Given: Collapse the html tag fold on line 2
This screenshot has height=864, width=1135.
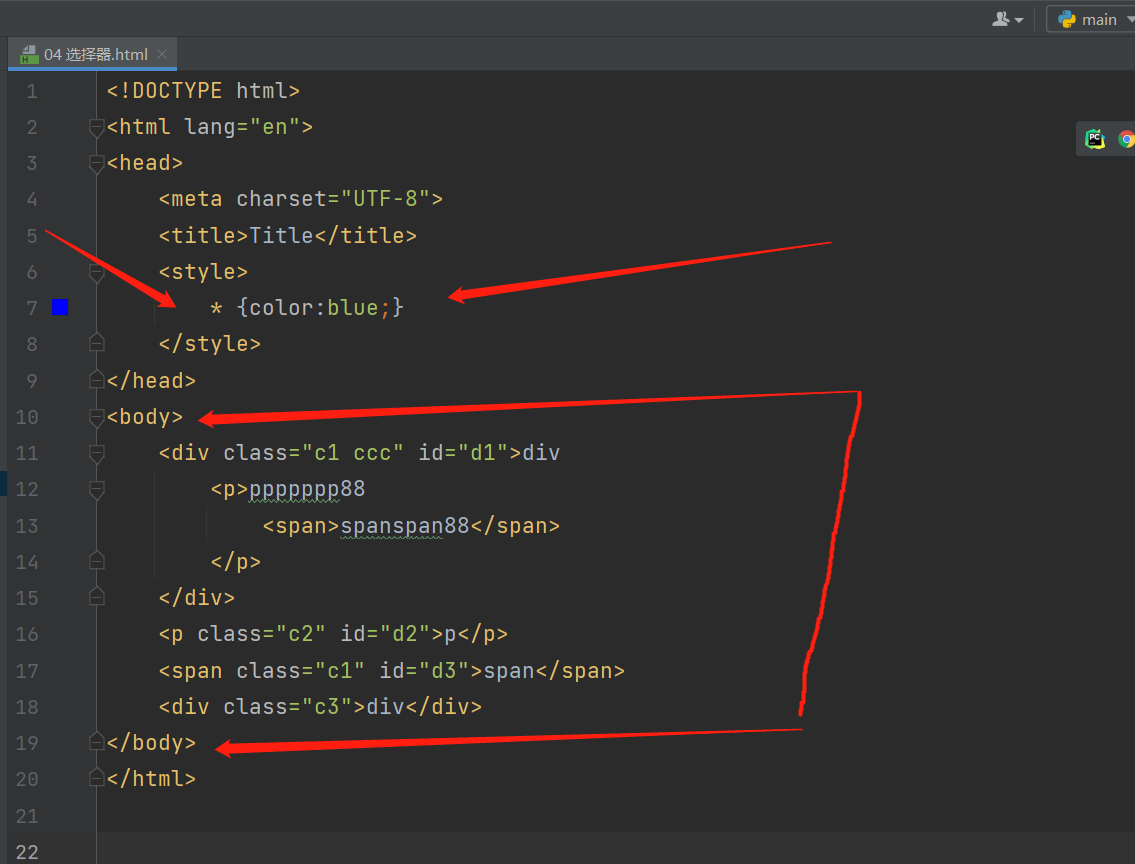Looking at the screenshot, I should [x=96, y=127].
